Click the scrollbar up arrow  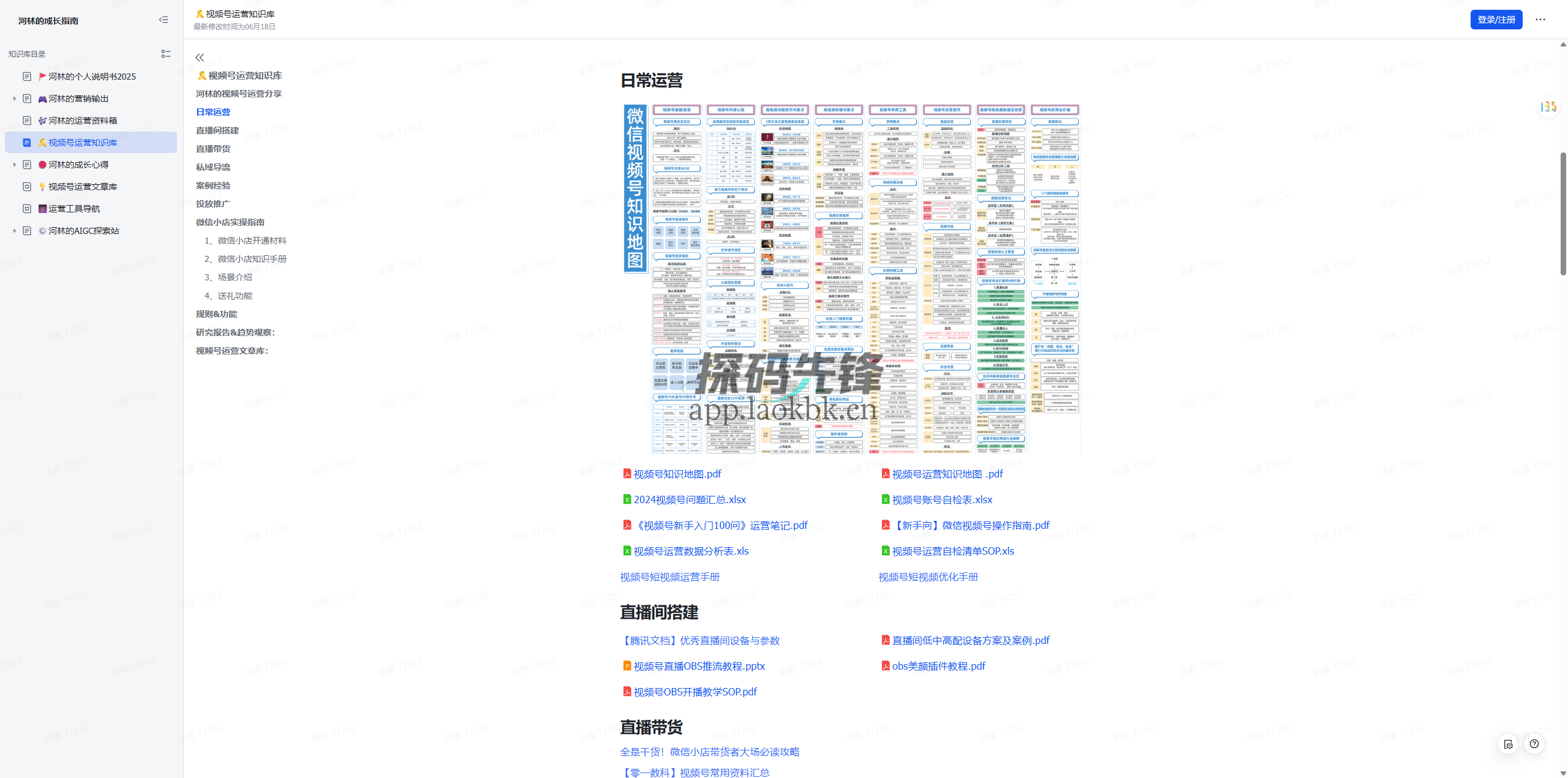coord(1563,44)
